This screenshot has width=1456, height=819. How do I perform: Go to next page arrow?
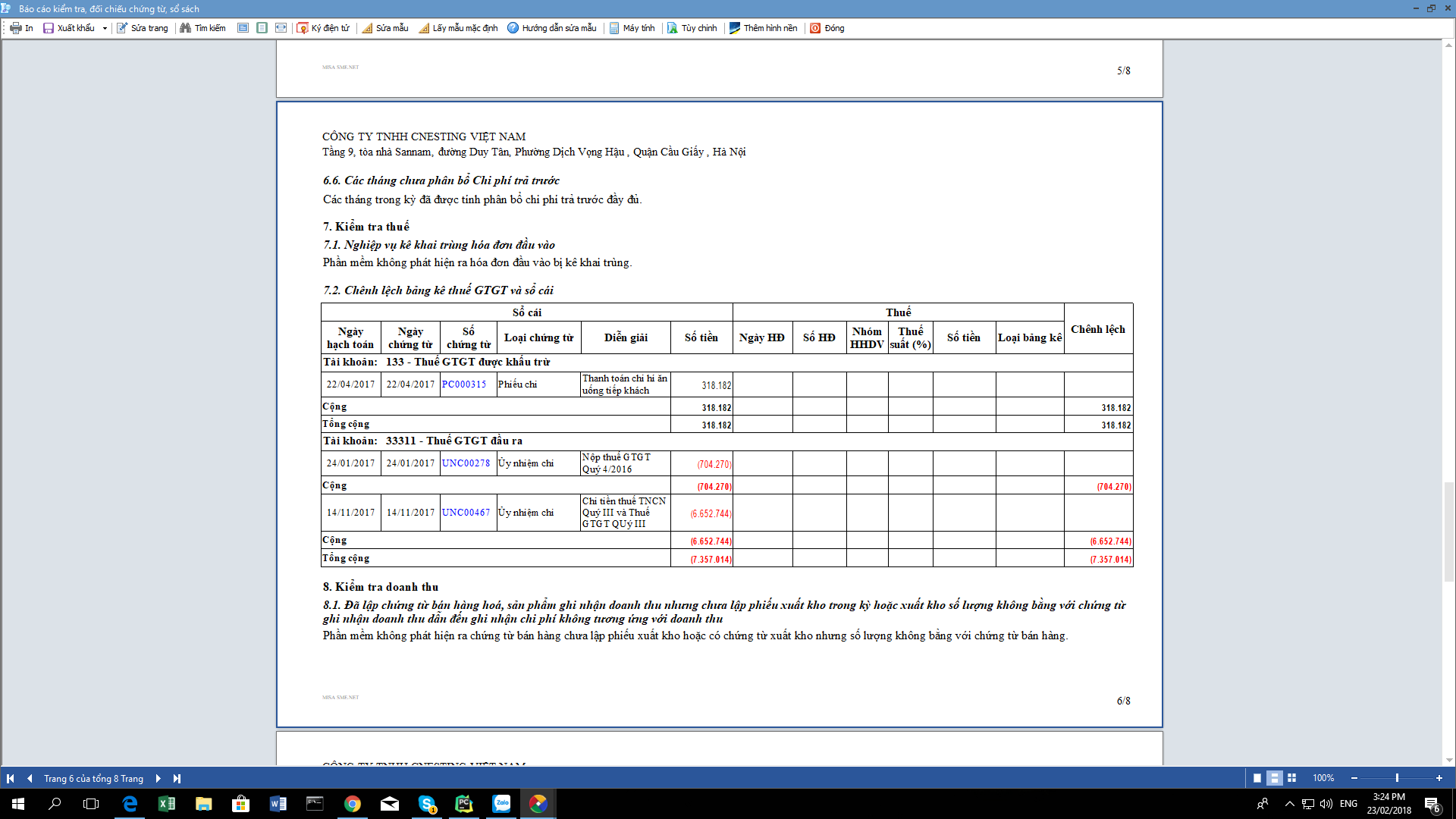coord(158,778)
